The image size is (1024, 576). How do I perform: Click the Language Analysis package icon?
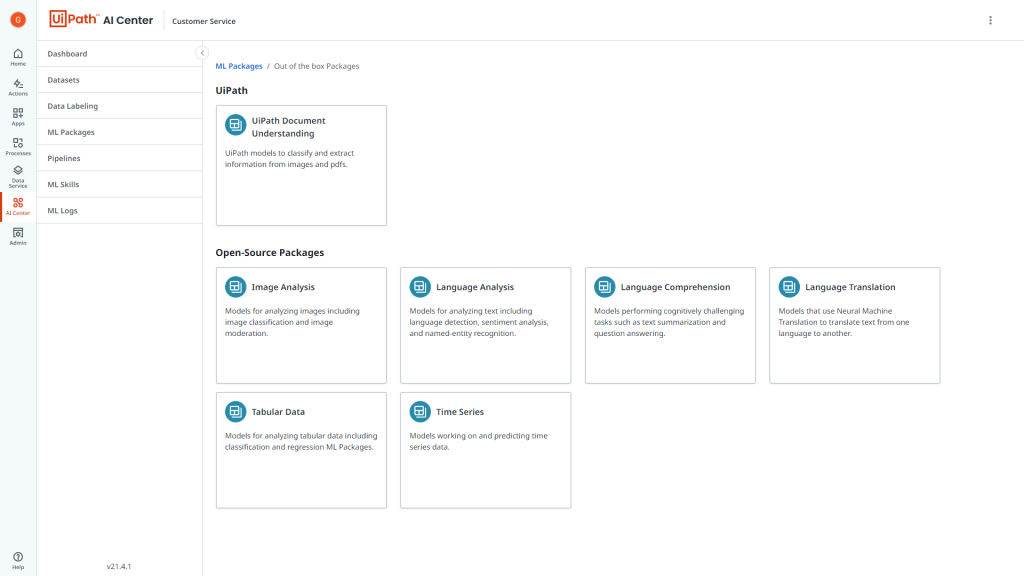(420, 287)
